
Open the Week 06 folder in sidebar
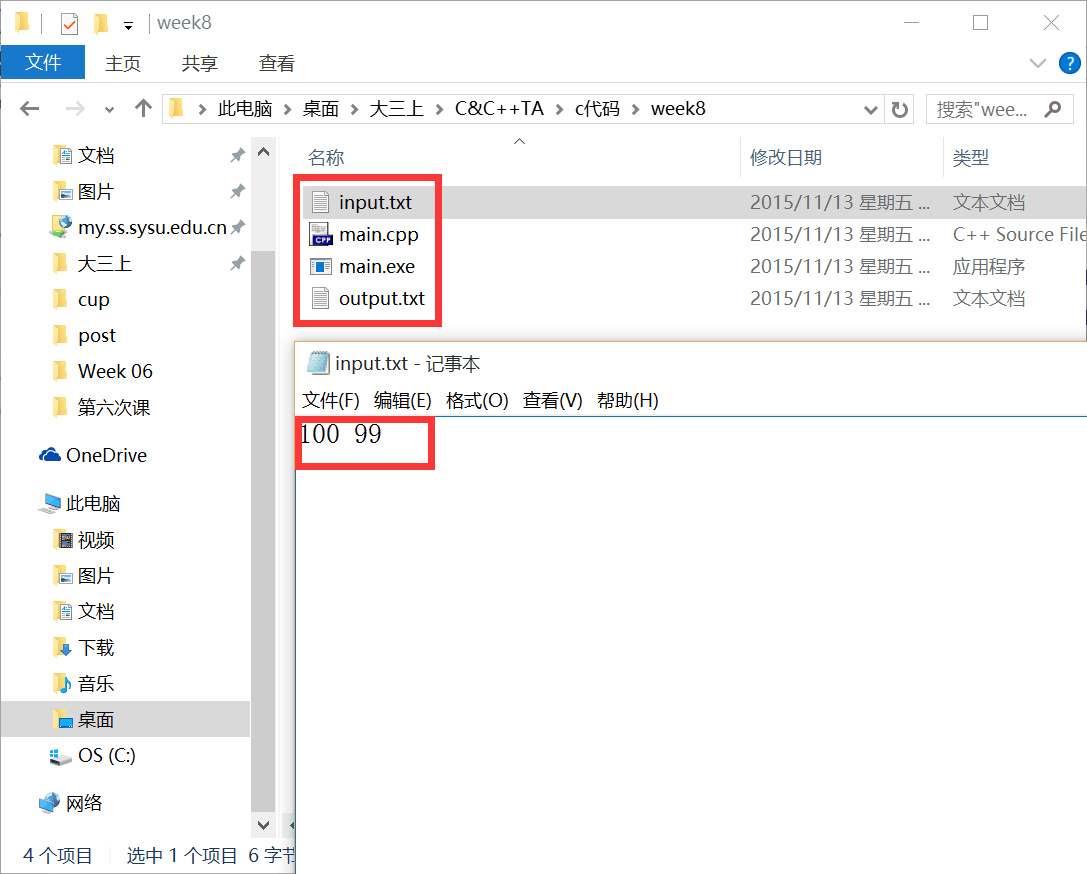115,372
